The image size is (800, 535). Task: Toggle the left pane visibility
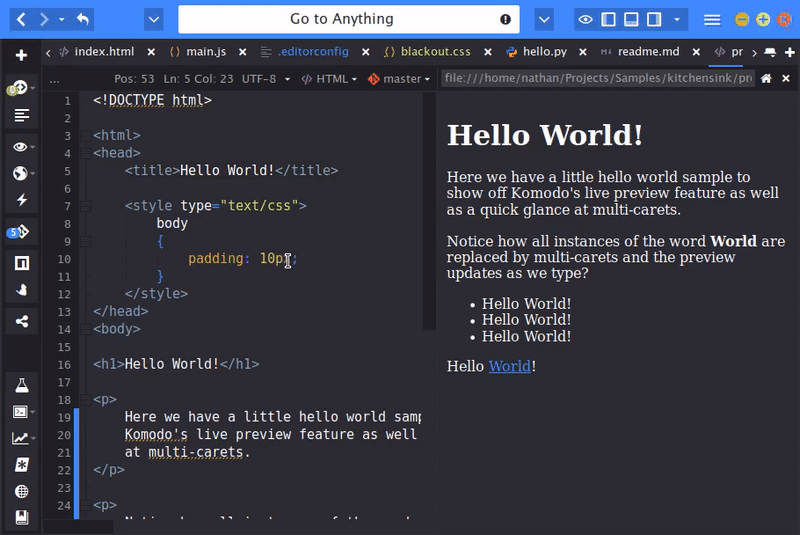coord(608,19)
